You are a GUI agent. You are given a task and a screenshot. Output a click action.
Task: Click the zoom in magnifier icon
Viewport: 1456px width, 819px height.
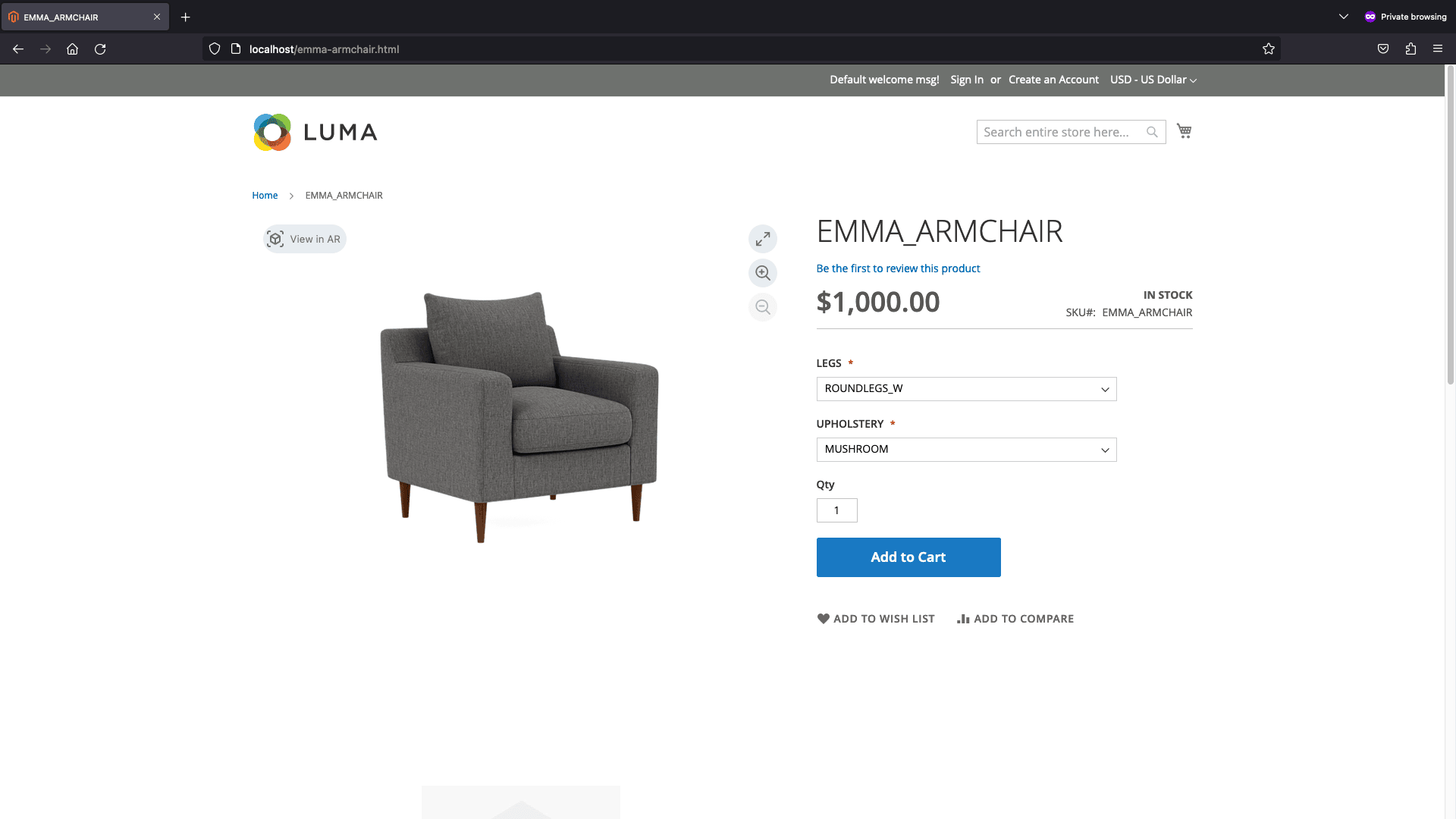763,272
